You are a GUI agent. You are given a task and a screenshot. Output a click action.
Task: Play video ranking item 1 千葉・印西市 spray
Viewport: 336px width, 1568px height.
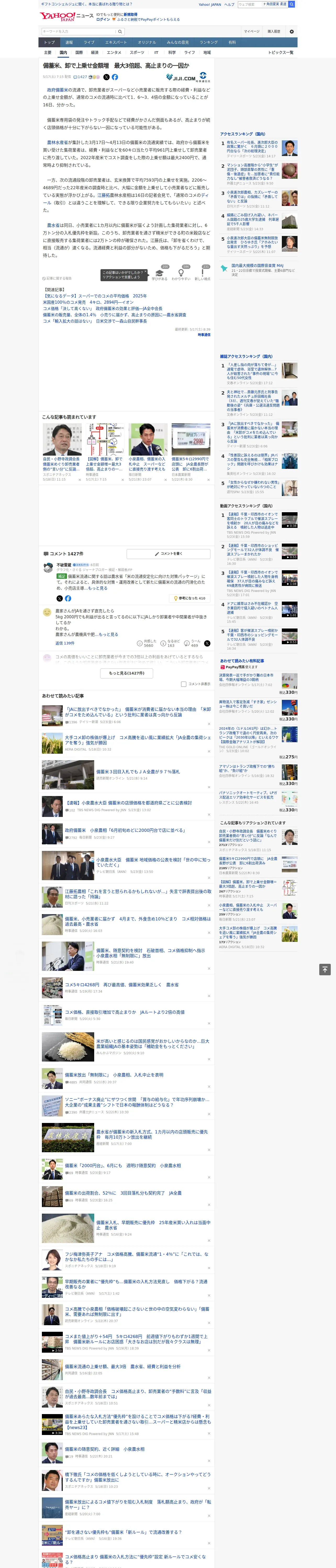tap(289, 520)
